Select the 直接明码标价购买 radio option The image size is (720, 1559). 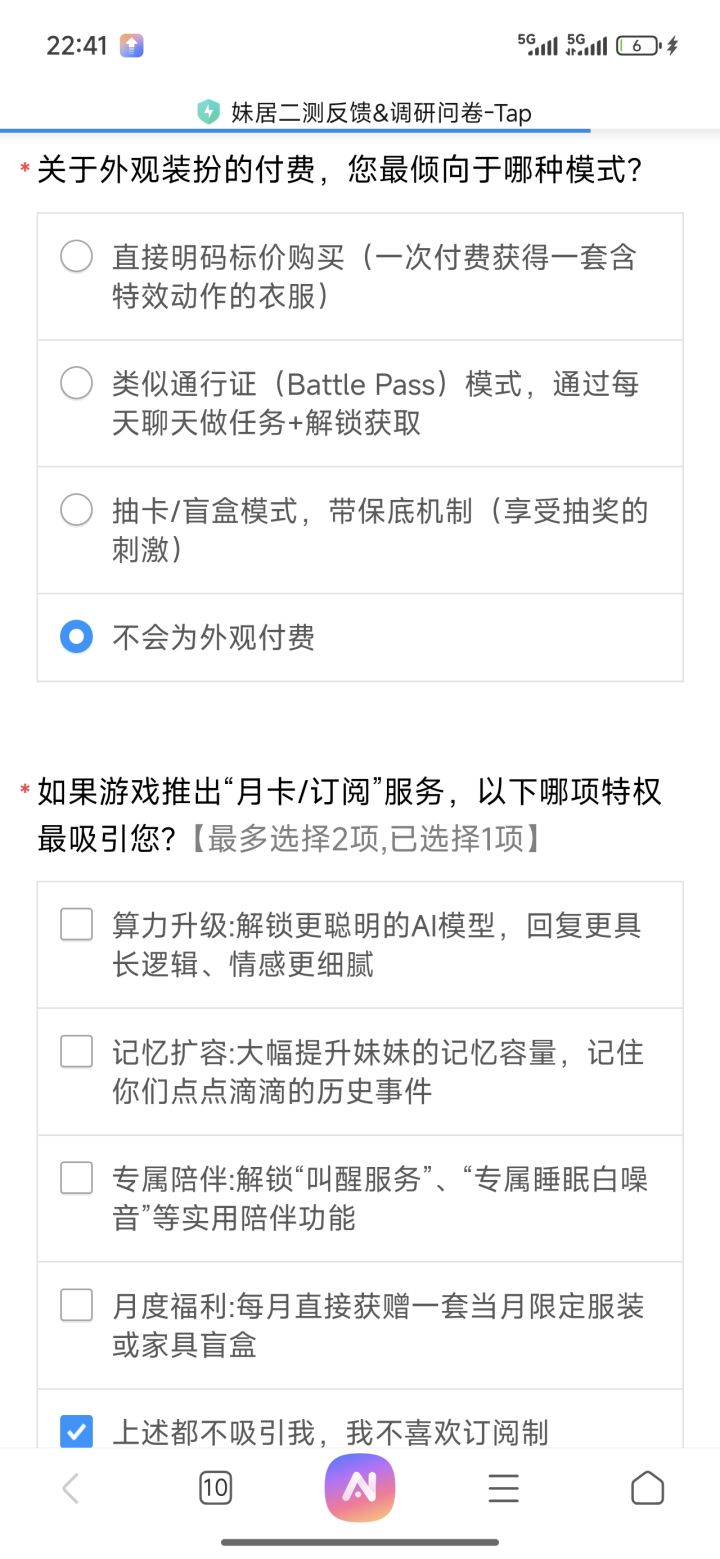pyautogui.click(x=77, y=257)
